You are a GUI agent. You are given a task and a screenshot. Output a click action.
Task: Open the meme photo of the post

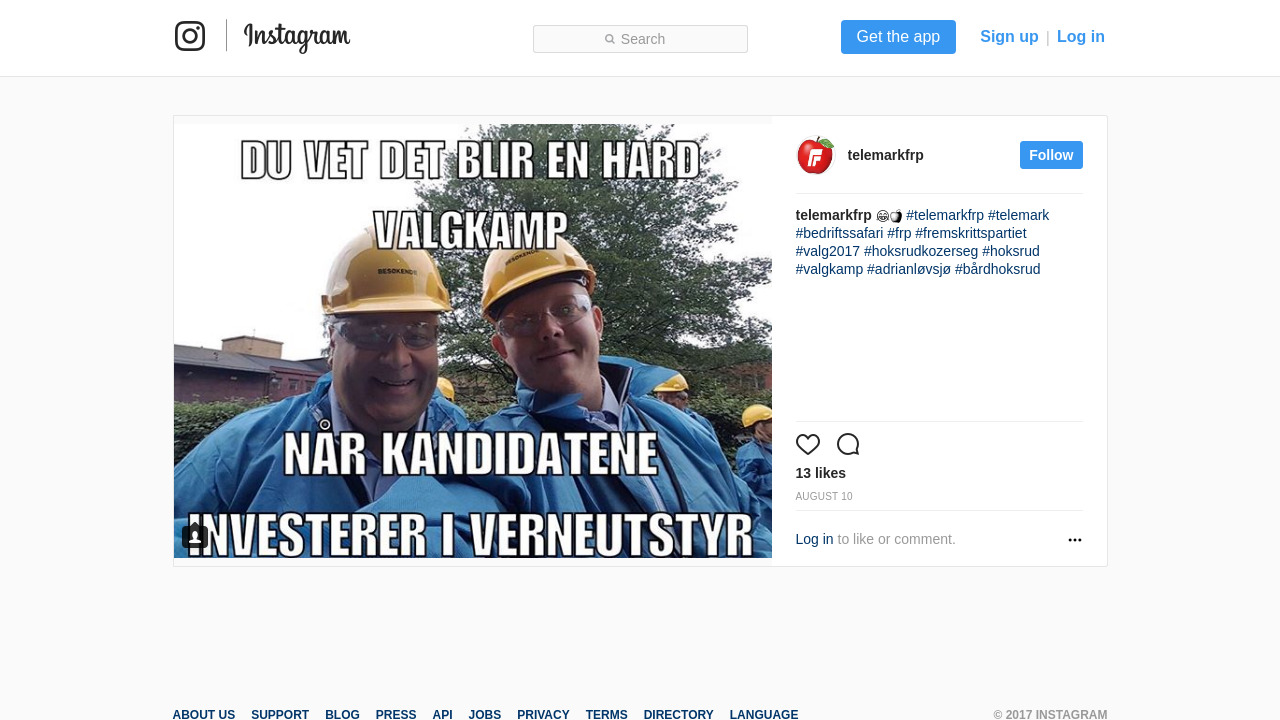tap(473, 341)
